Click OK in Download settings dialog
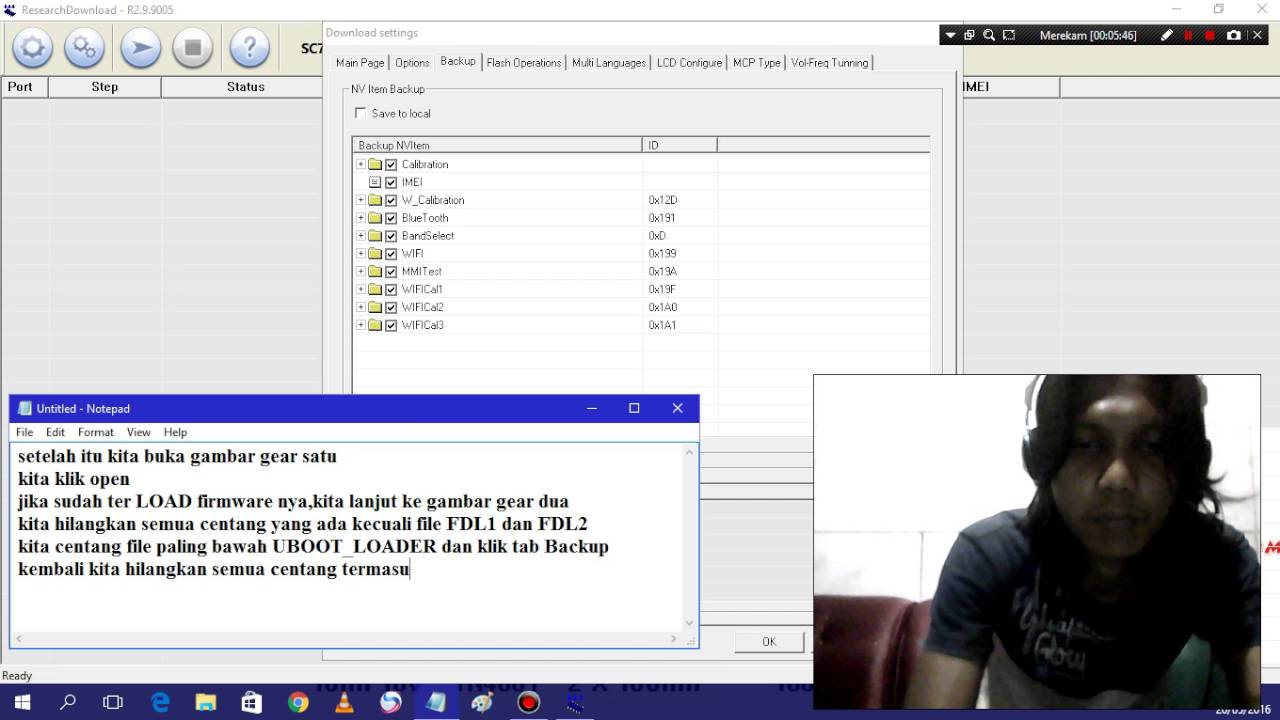Image resolution: width=1280 pixels, height=720 pixels. [x=769, y=641]
